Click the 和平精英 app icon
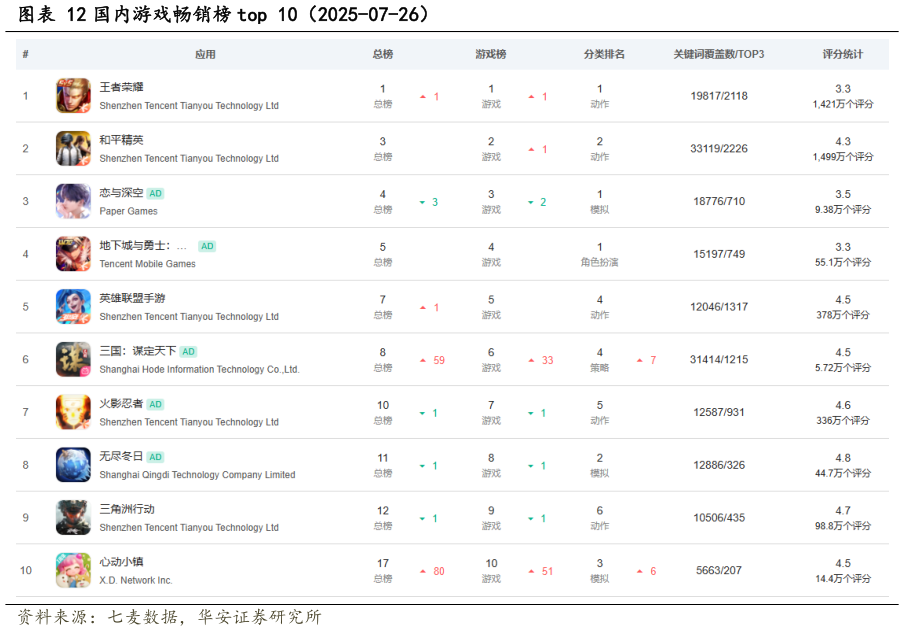 coord(72,147)
